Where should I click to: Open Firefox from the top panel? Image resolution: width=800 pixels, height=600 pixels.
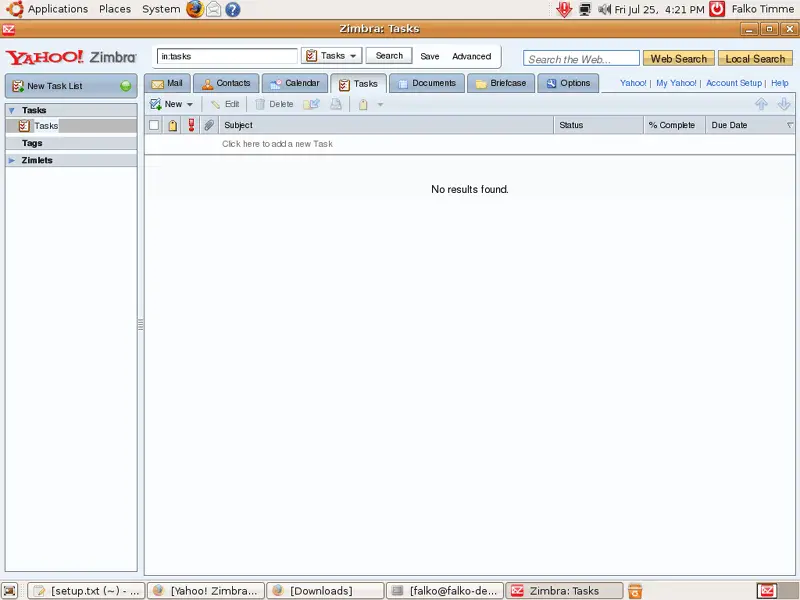(x=194, y=9)
